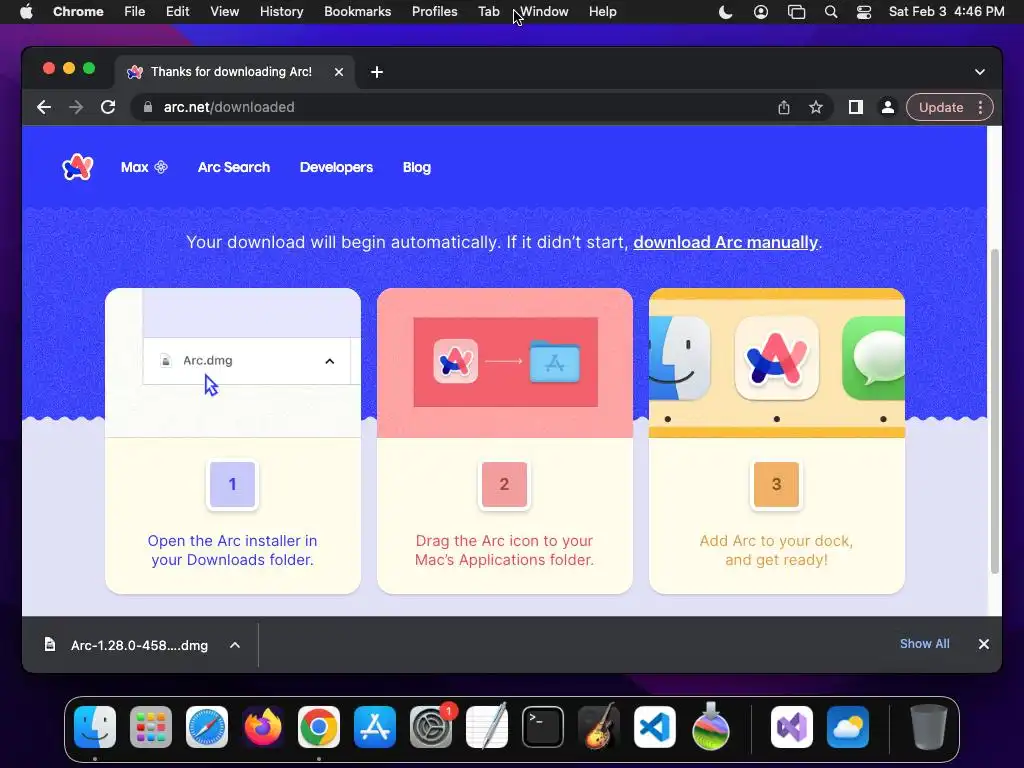Open the cloud weather app in dock

848,727
